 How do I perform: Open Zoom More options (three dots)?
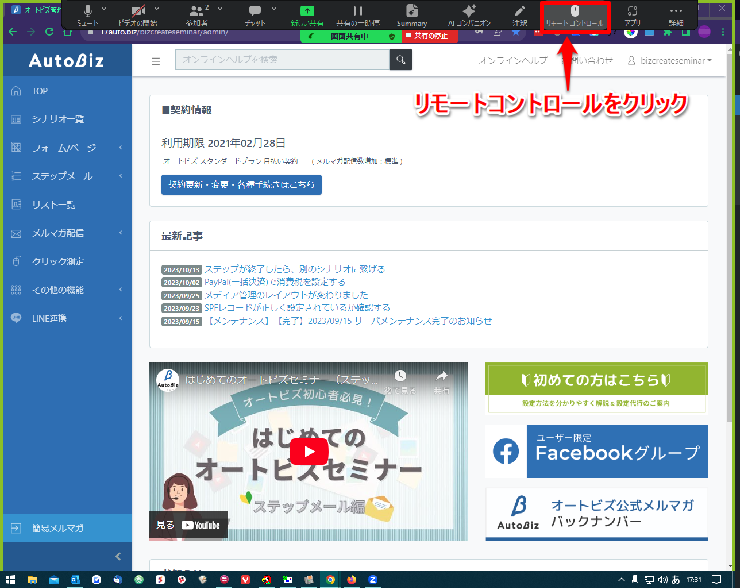coord(677,14)
